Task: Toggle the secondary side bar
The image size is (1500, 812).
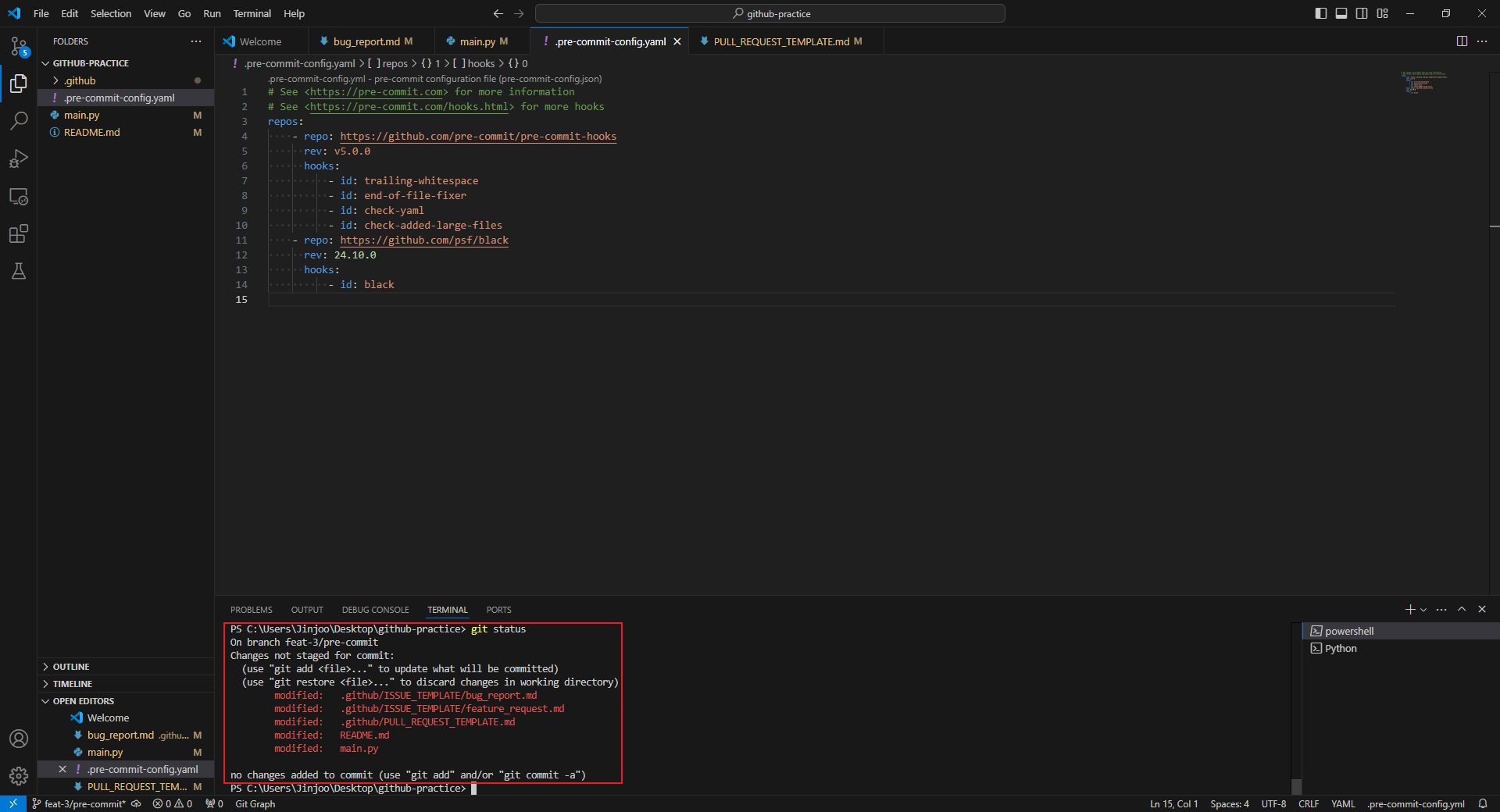Action: click(1362, 13)
